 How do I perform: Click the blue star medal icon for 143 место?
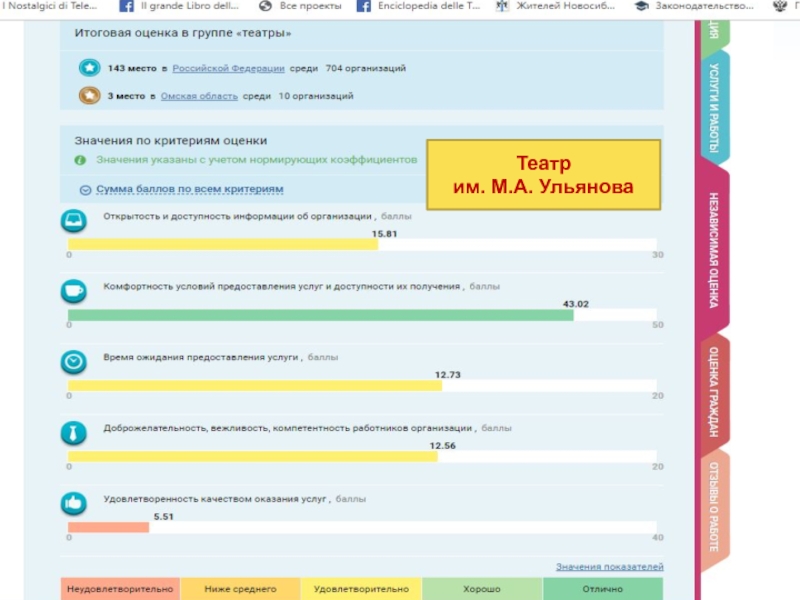[x=89, y=68]
